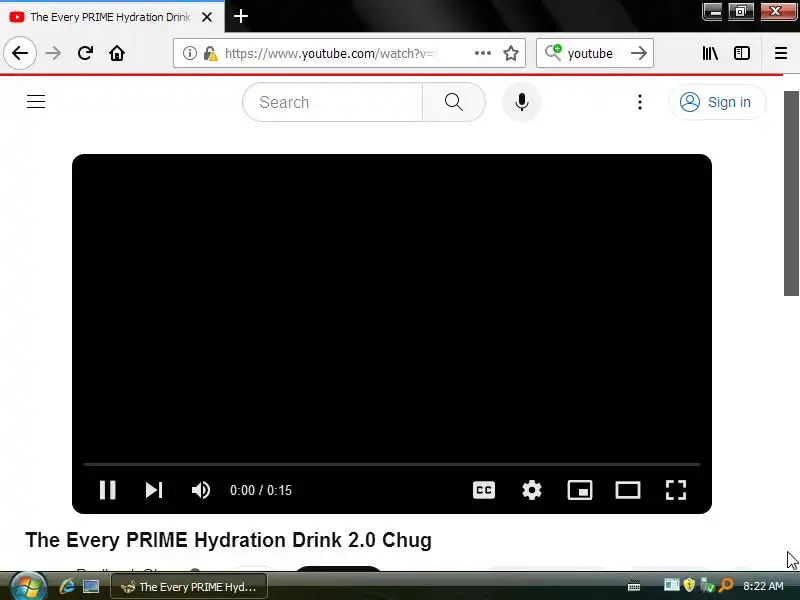800x600 pixels.
Task: Open the Firefox application menu
Action: [x=781, y=53]
